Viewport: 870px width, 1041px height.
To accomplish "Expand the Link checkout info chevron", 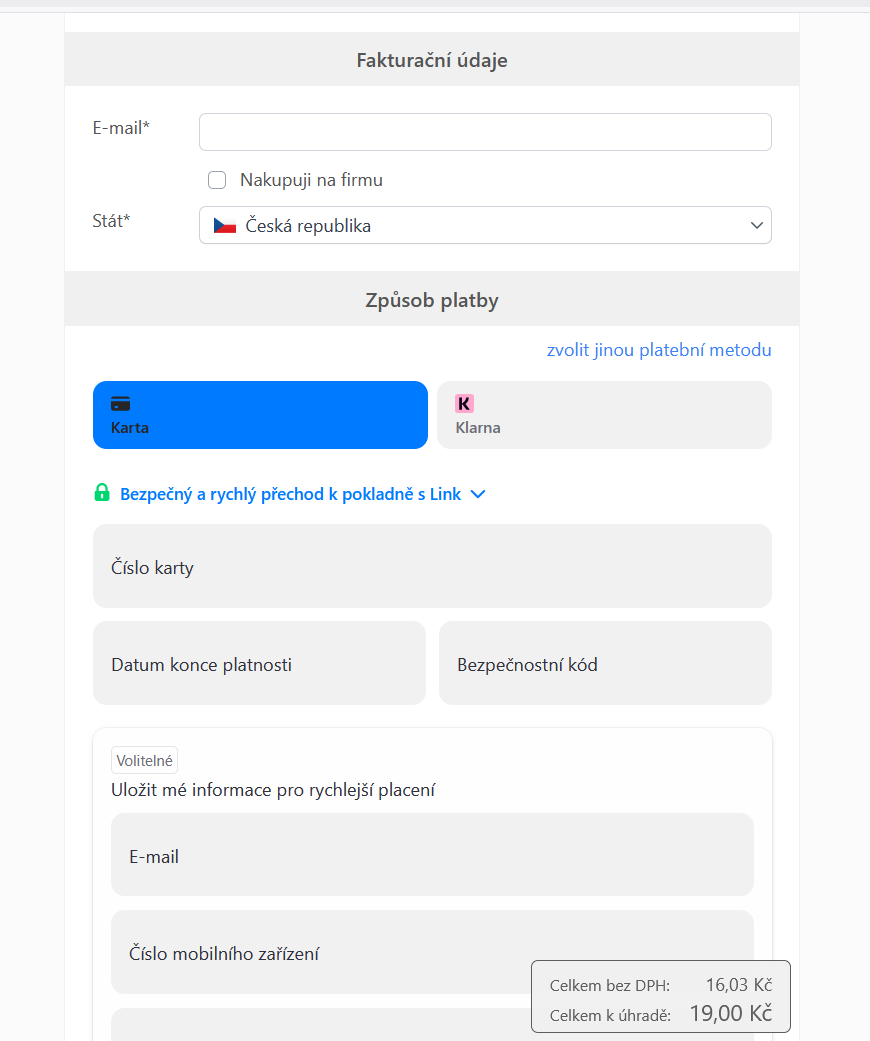I will pyautogui.click(x=478, y=494).
